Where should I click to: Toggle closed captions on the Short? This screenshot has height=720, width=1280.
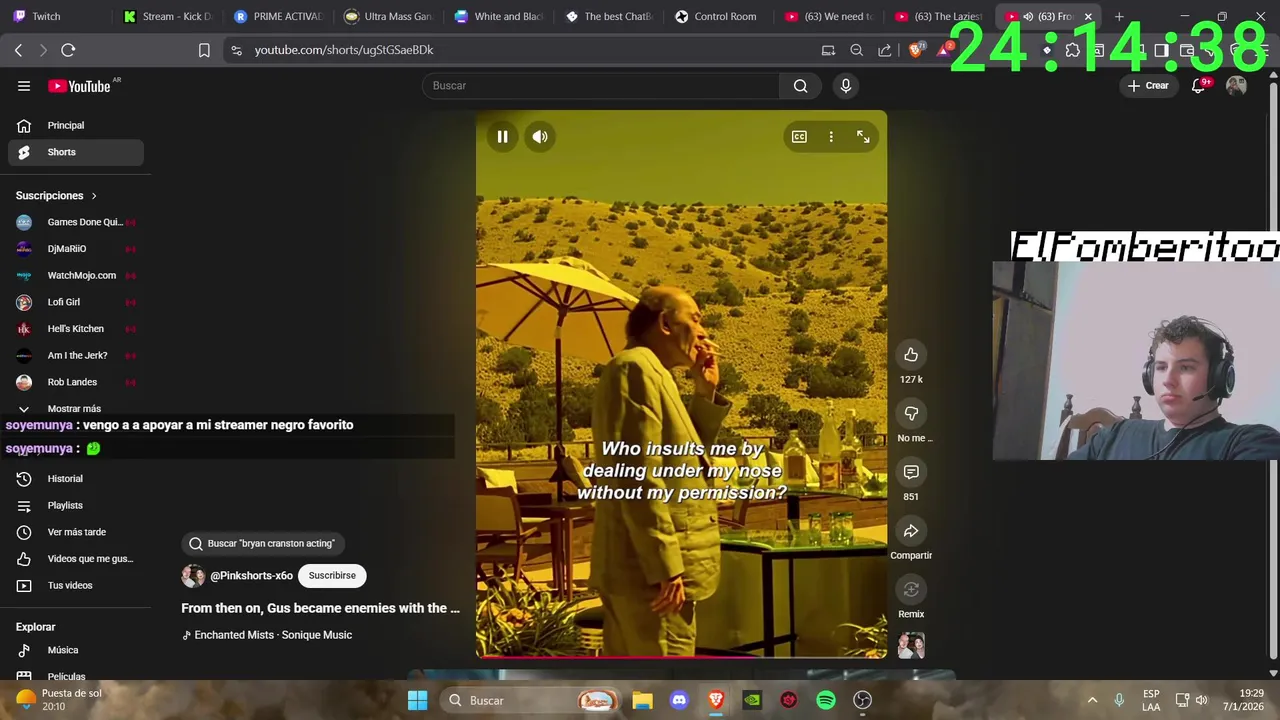point(799,137)
